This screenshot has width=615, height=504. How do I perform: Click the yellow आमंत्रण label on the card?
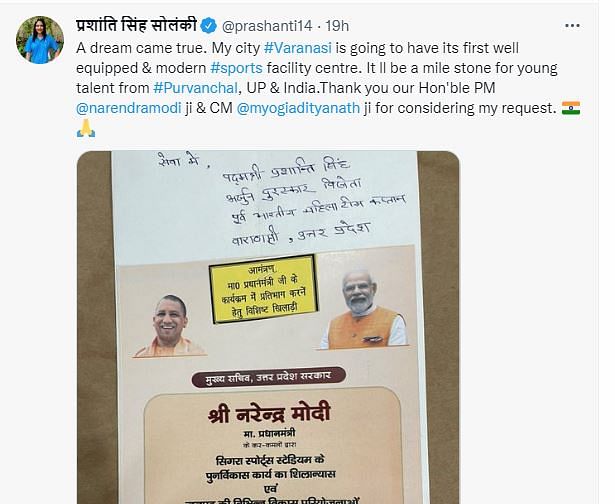coord(264,289)
